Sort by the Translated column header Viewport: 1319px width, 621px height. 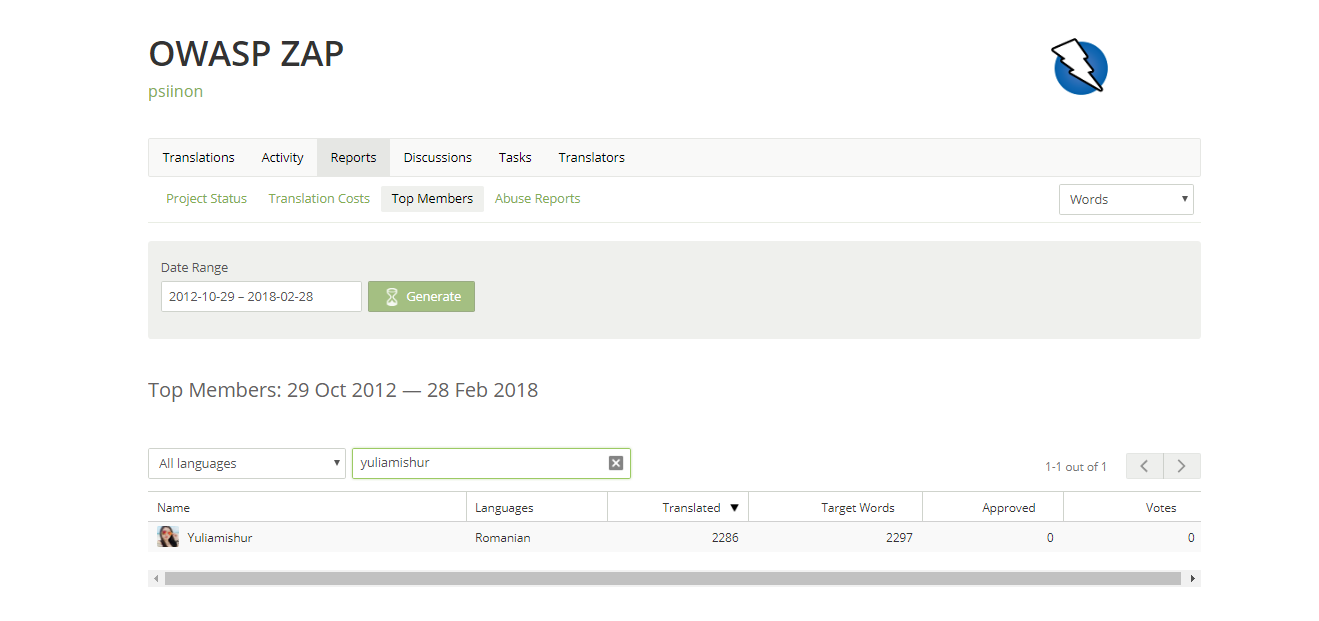click(x=678, y=507)
